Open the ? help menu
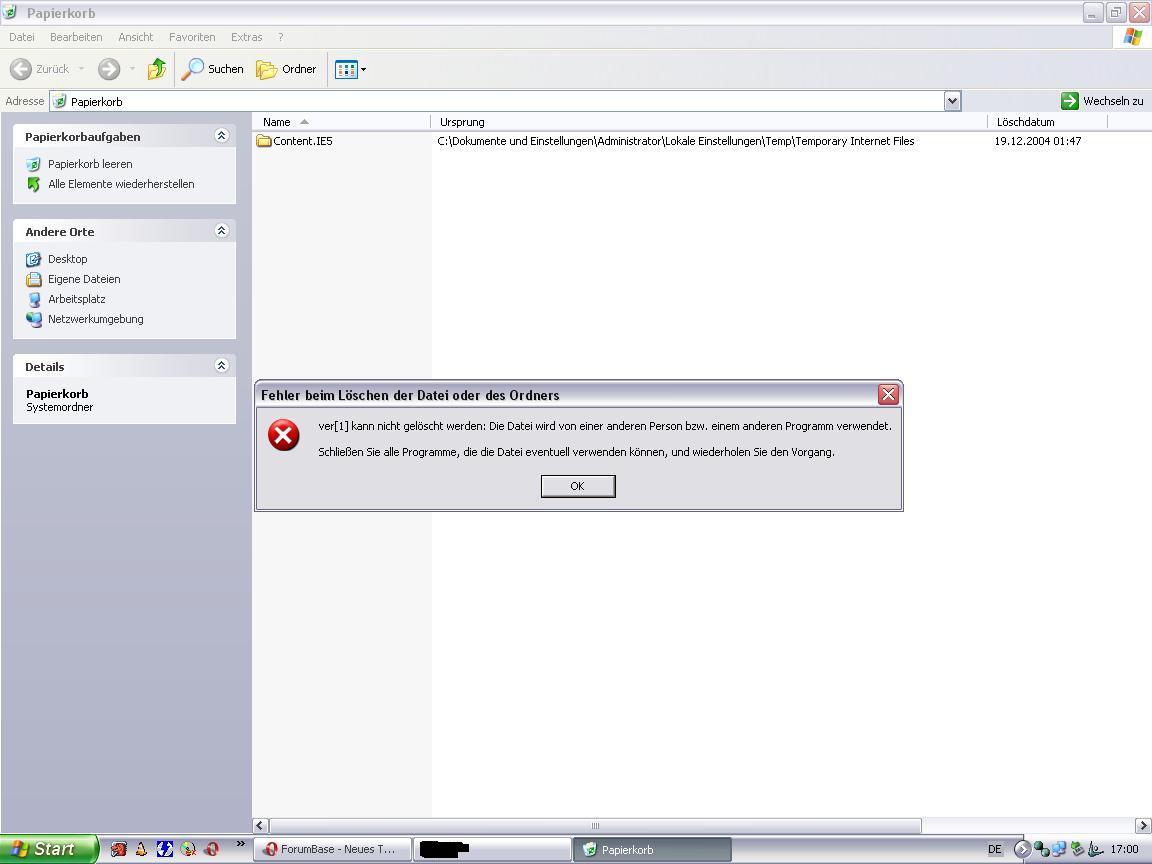 (281, 37)
